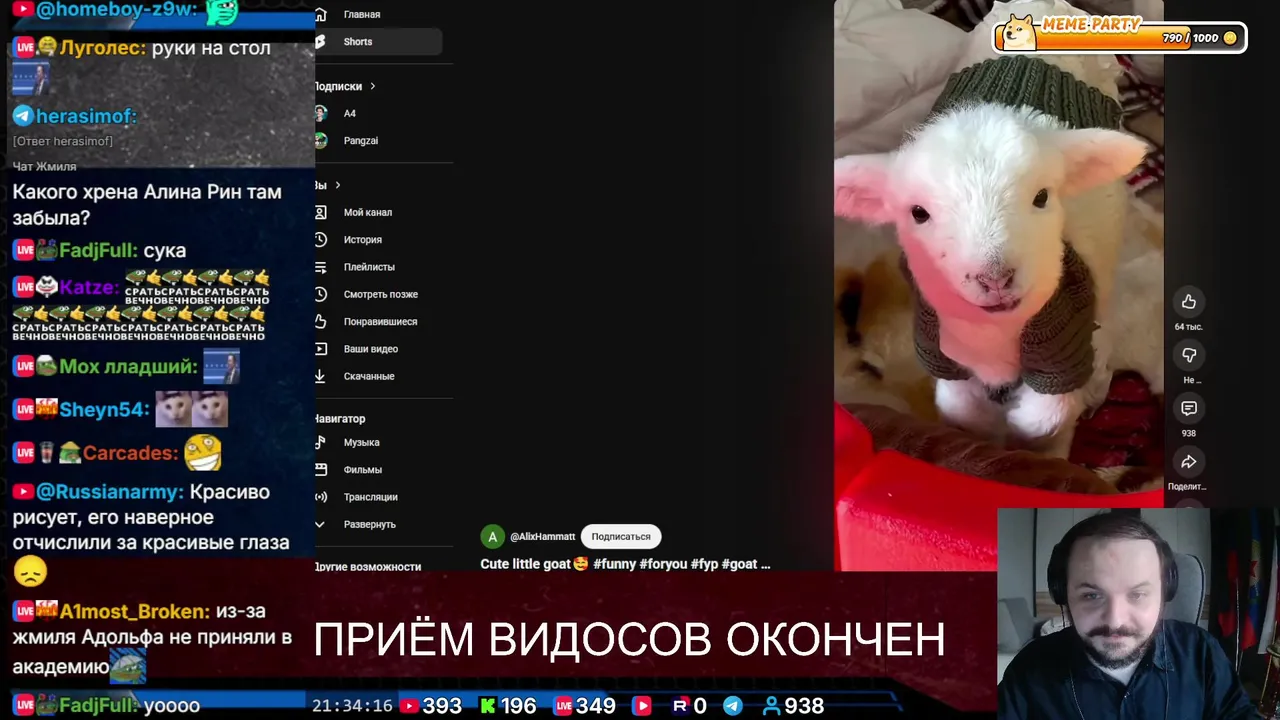
Task: Click the Понравившиеся thumbs-up icon
Action: pyautogui.click(x=320, y=321)
